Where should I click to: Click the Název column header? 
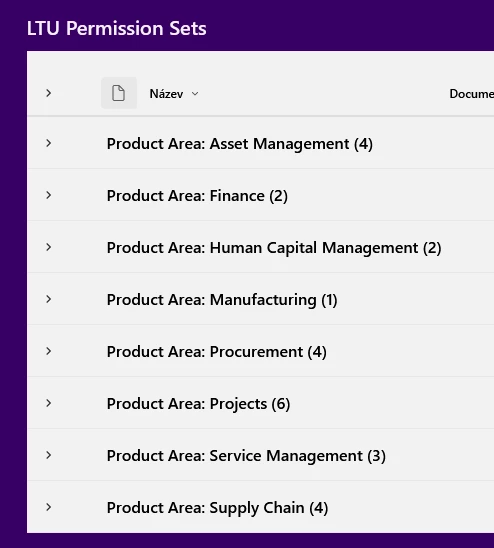point(174,94)
